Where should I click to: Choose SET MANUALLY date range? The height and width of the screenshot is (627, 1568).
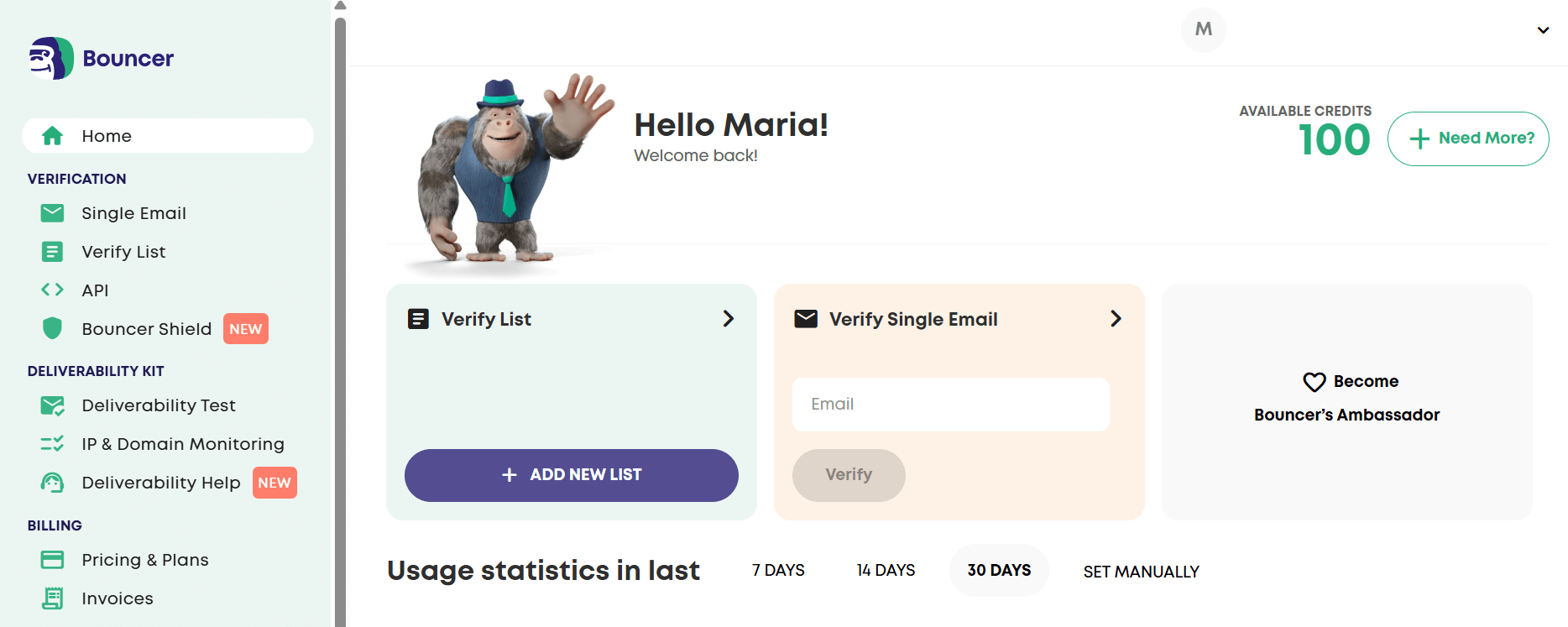(x=1141, y=572)
